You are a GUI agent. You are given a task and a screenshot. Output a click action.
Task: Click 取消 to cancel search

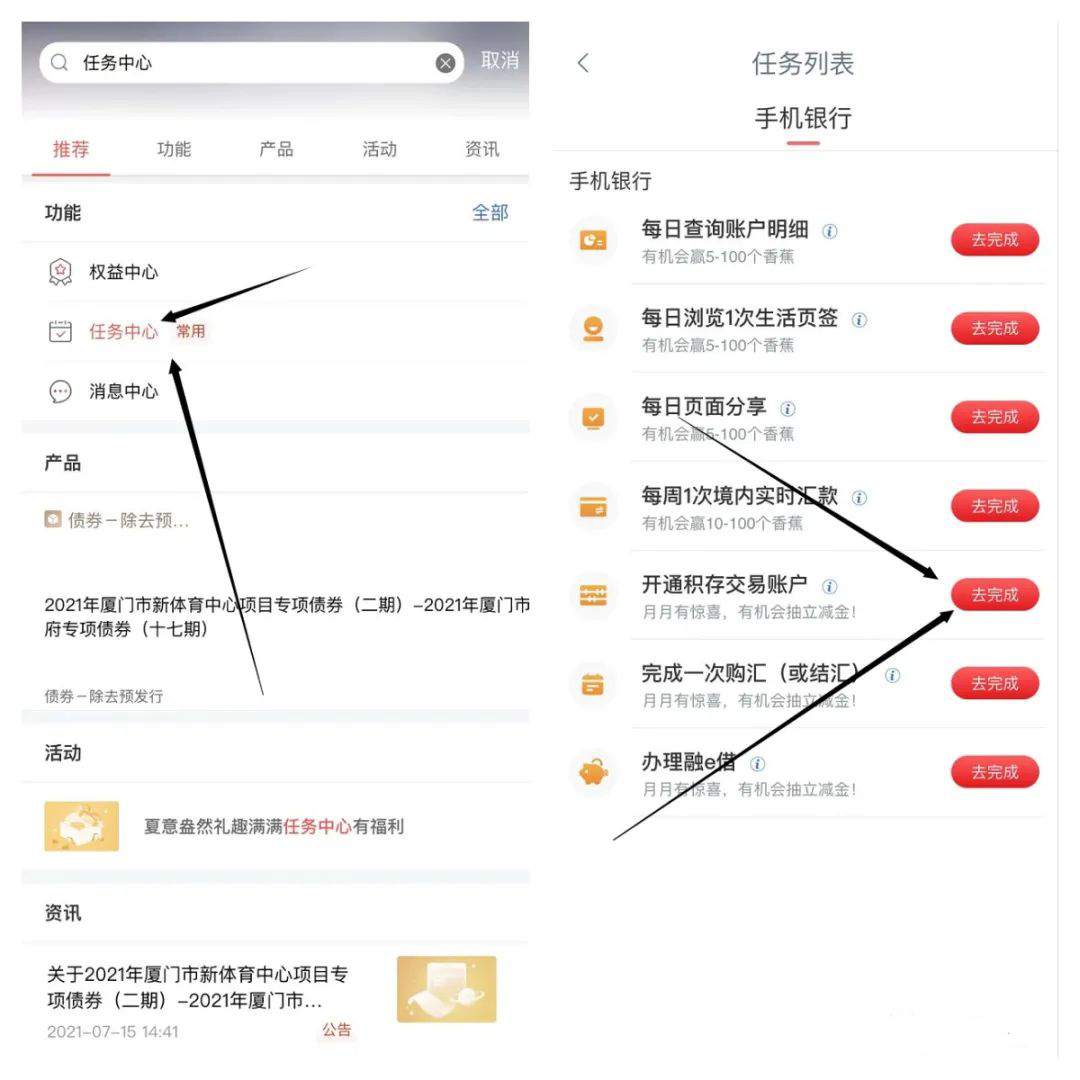pyautogui.click(x=500, y=61)
